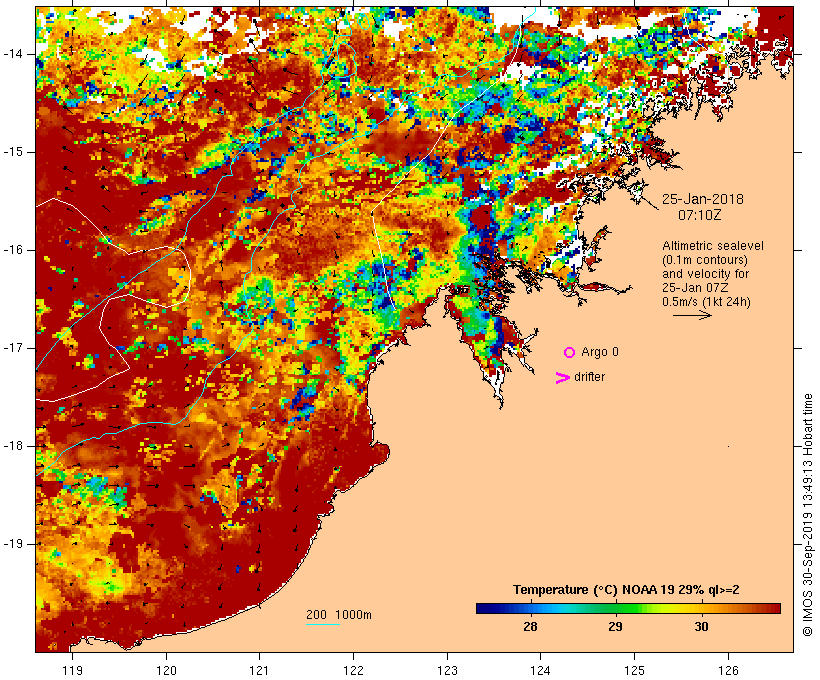Screen dimensions: 820x680
Task: Click the magenta drifter legend marker
Action: (562, 378)
